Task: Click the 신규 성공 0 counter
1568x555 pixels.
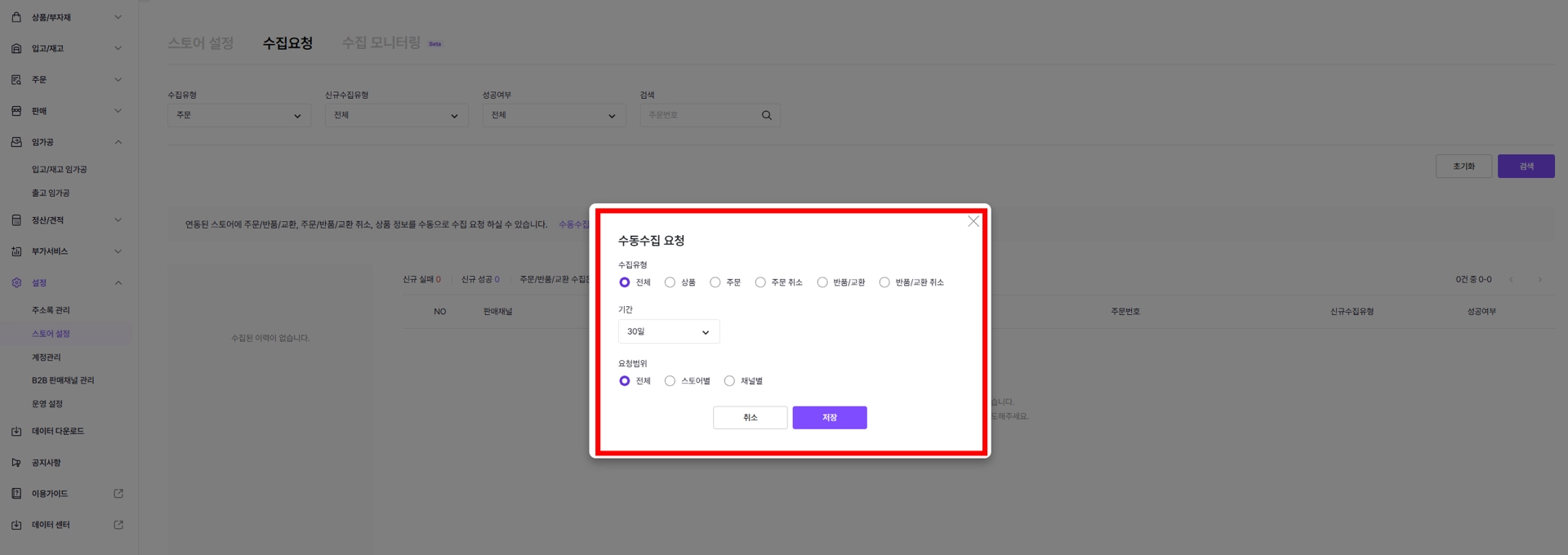Action: 480,279
